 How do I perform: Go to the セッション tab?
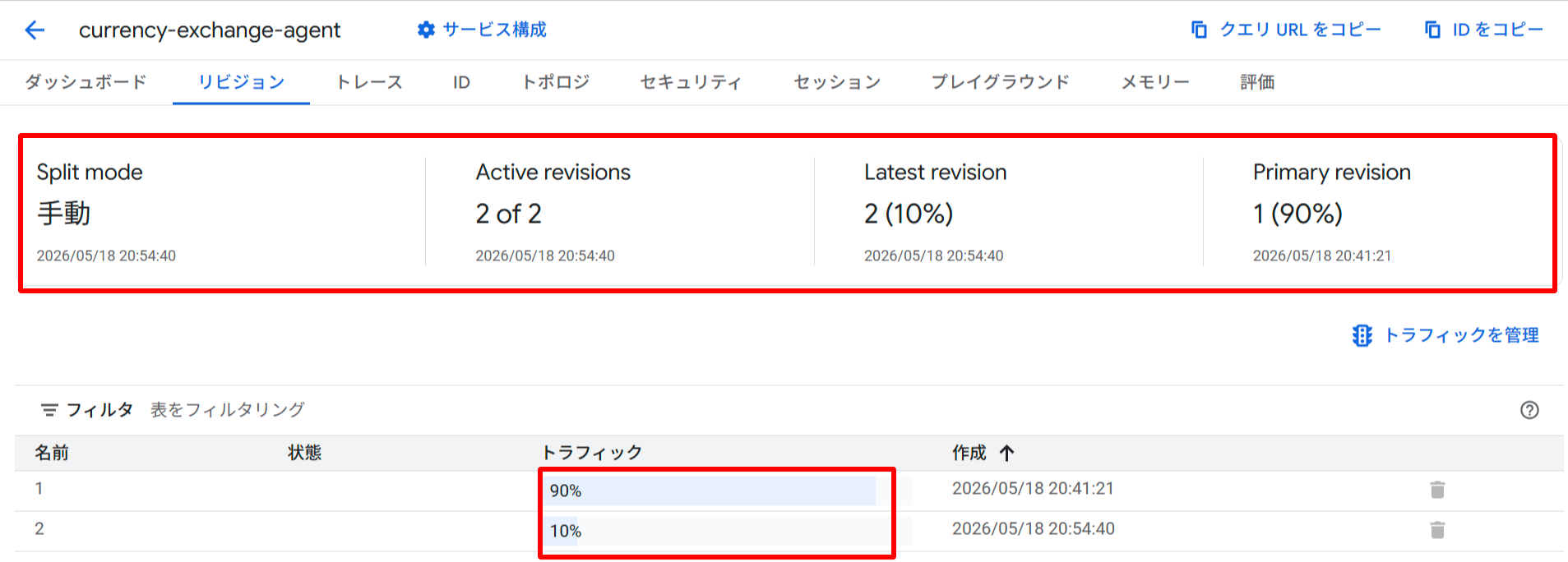(x=837, y=82)
